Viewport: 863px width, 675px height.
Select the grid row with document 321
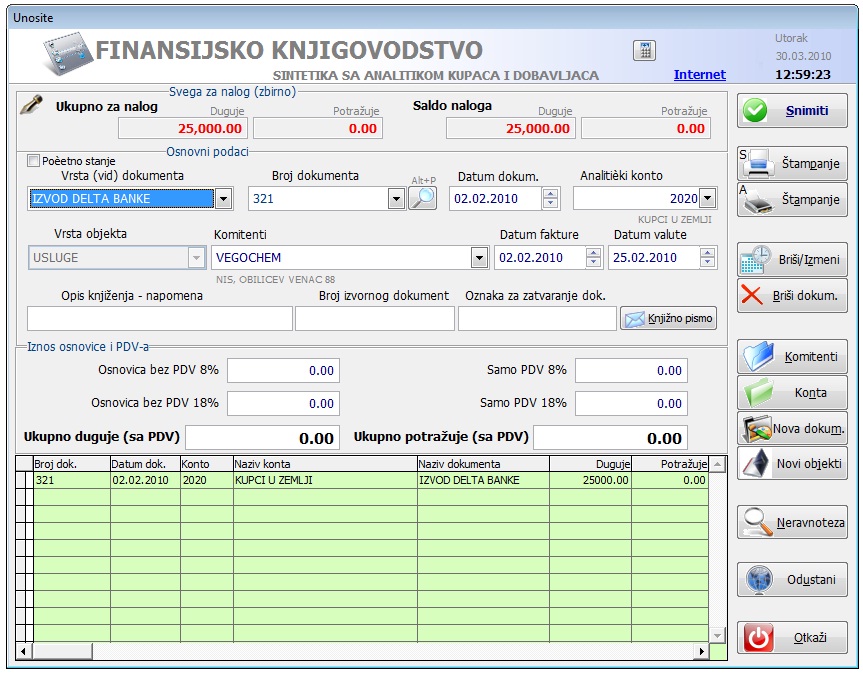(300, 481)
